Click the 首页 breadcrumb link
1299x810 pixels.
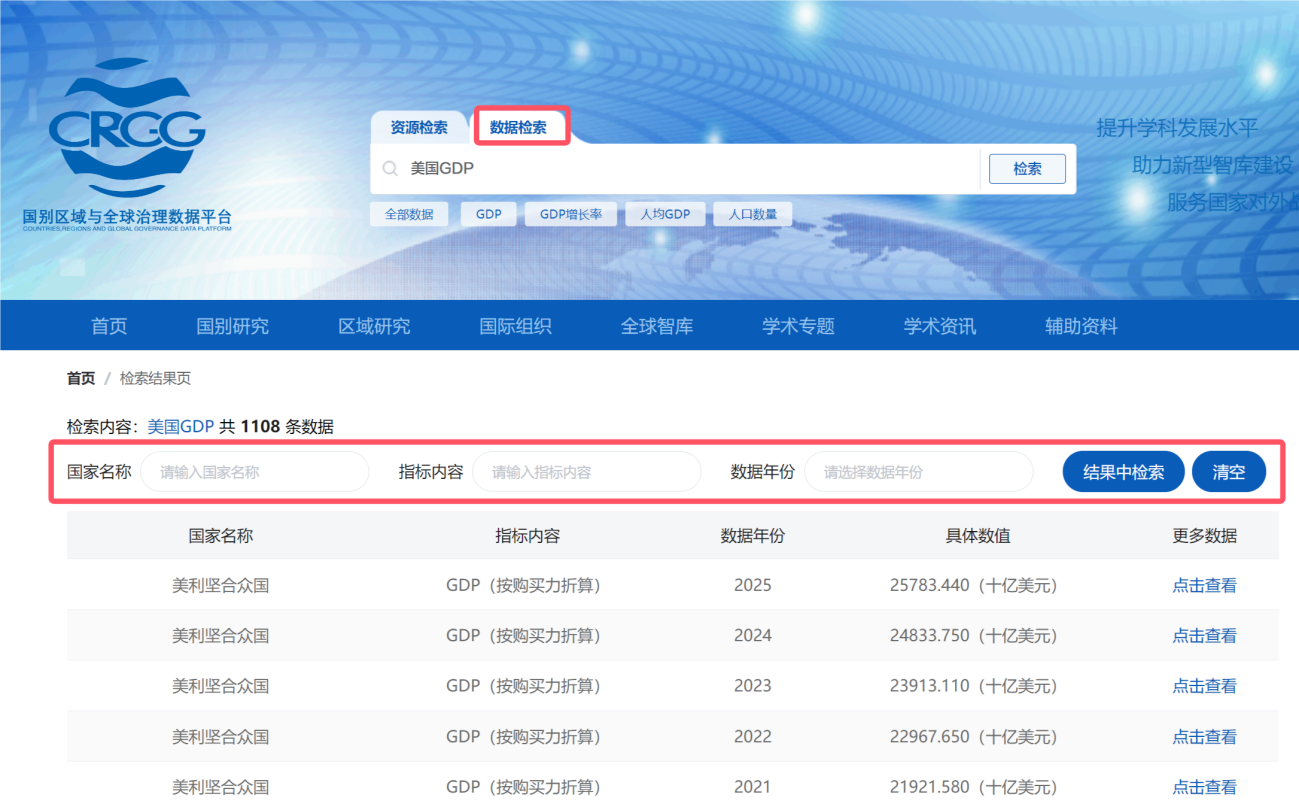coord(81,378)
